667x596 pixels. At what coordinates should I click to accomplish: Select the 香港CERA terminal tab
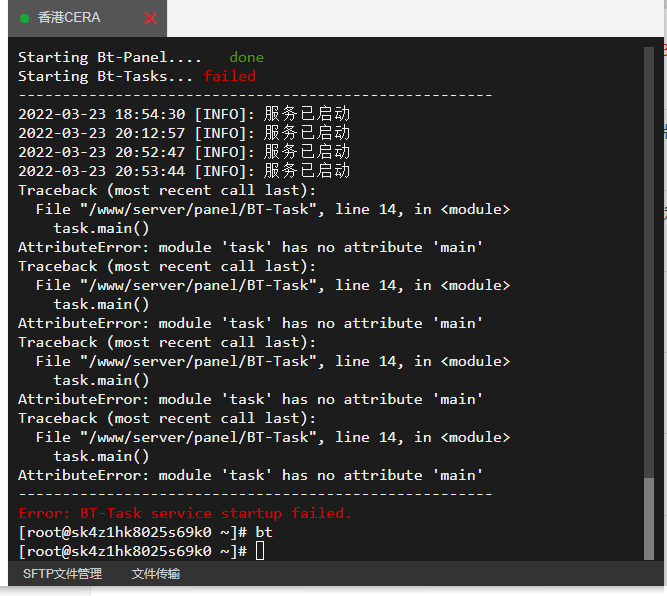click(87, 18)
